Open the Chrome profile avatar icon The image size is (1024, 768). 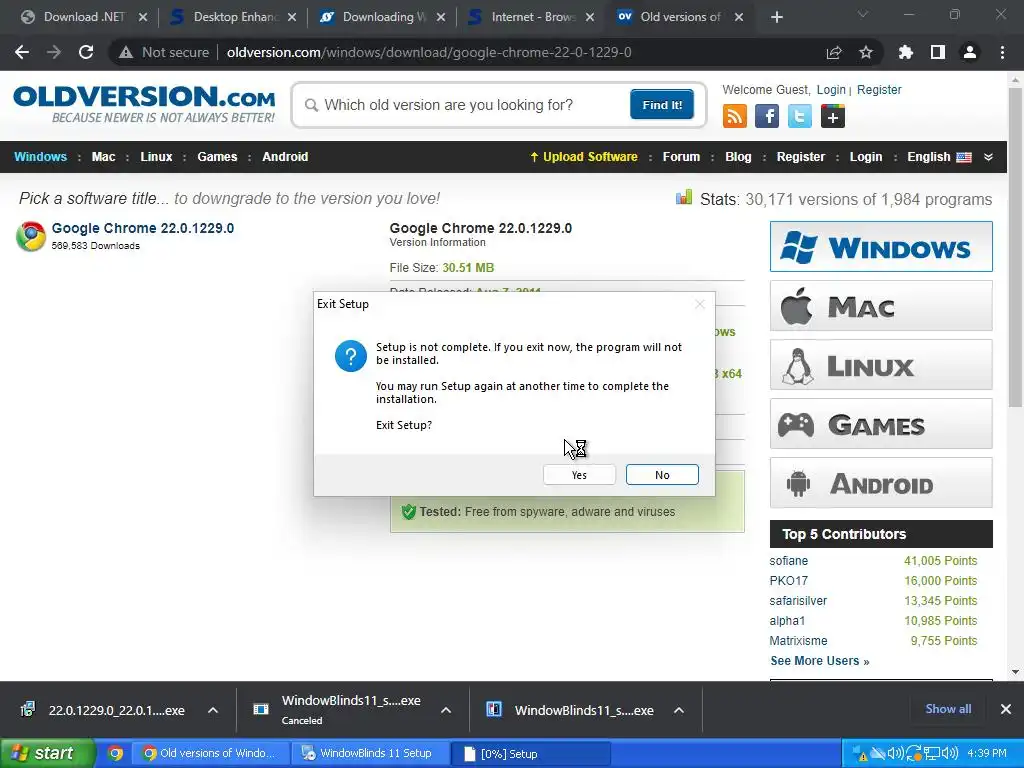click(970, 52)
